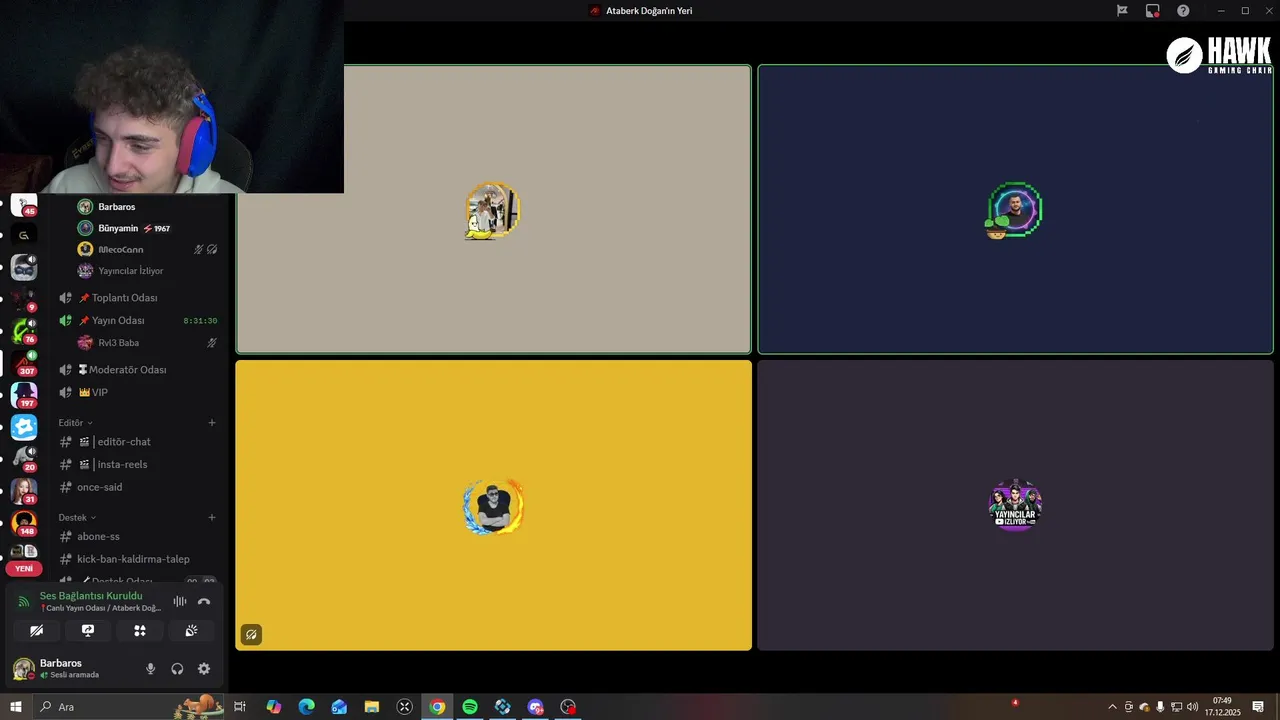Screen dimensions: 1280x720
Task: Open server with 9 notification badge
Action: tap(24, 299)
